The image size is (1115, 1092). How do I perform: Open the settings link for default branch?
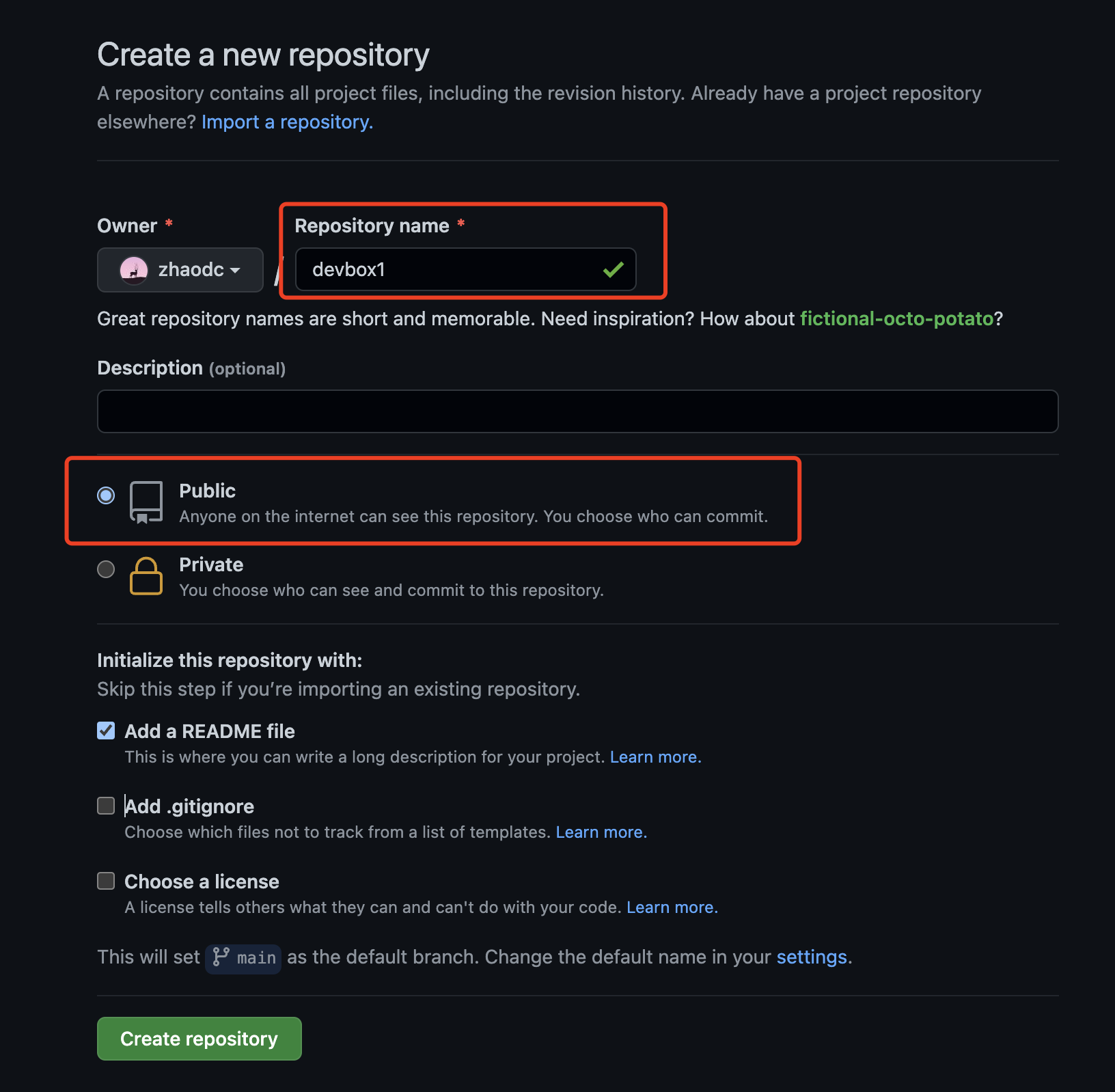814,957
